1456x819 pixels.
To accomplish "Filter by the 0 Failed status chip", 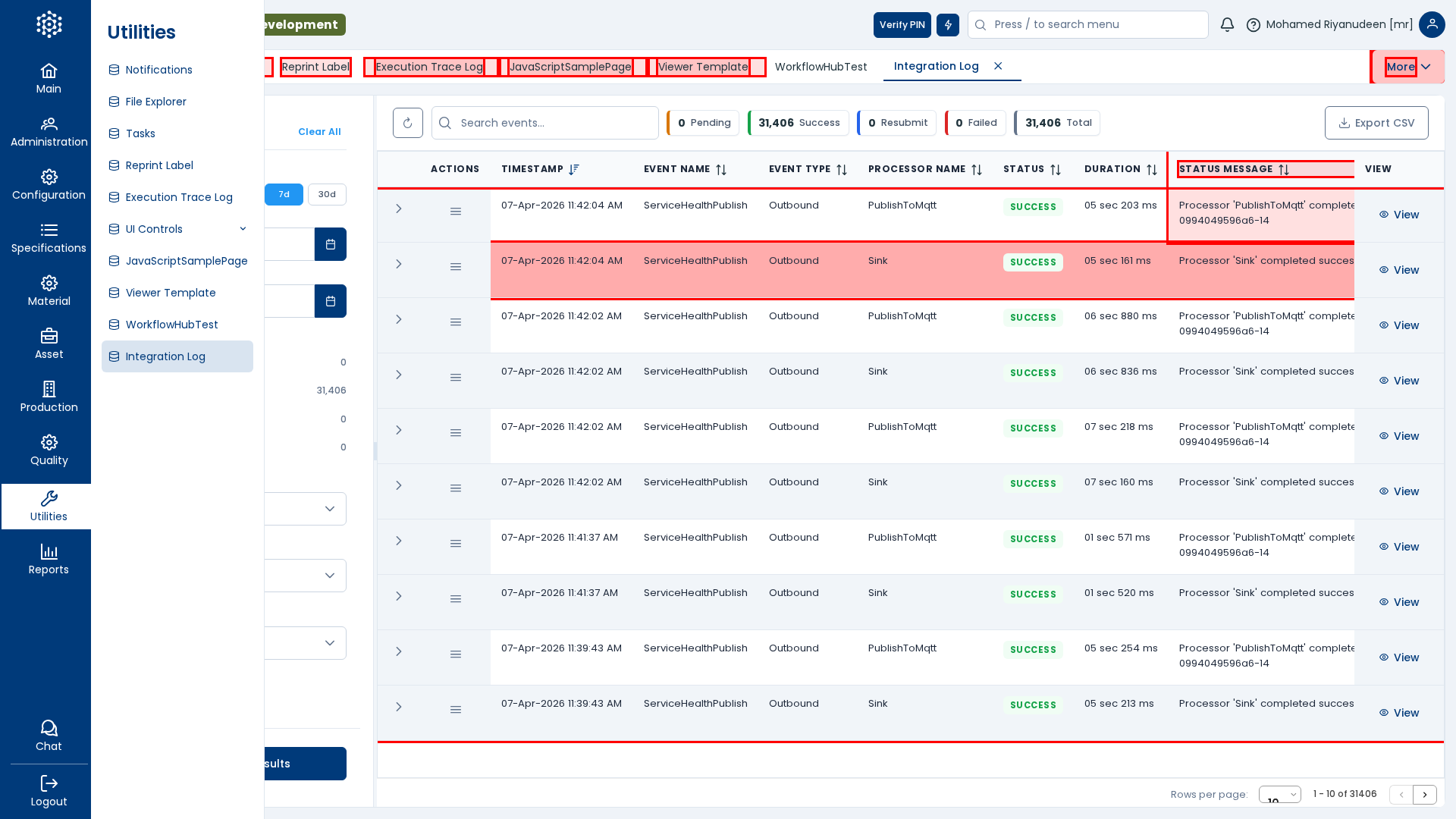I will coord(976,123).
